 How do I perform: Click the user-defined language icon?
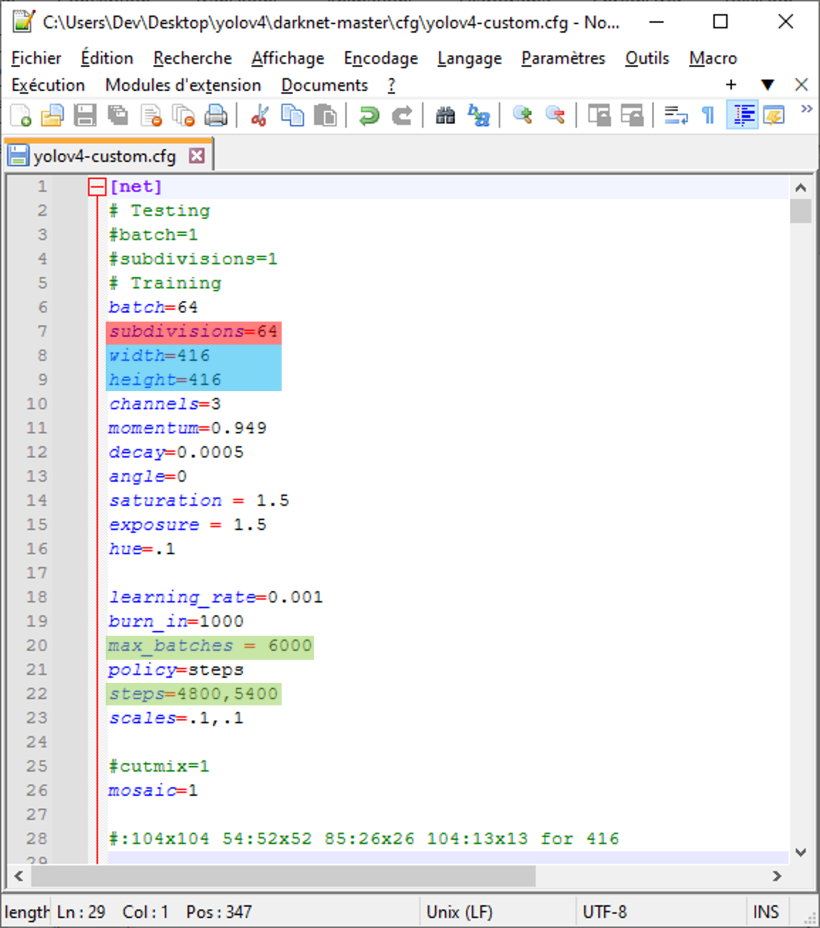(x=774, y=115)
